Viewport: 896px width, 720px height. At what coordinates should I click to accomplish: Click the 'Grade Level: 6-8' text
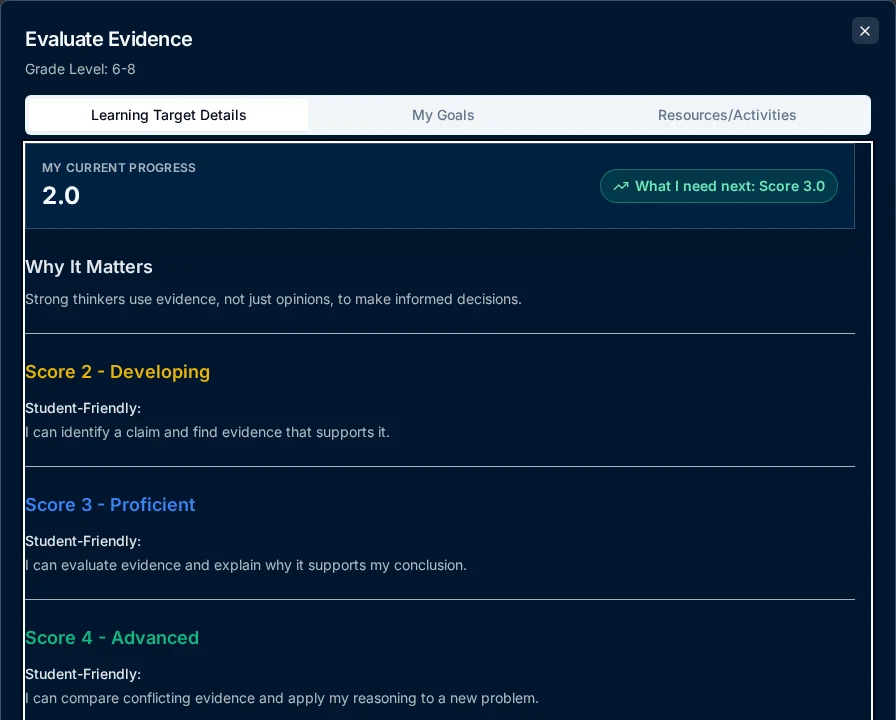point(80,69)
